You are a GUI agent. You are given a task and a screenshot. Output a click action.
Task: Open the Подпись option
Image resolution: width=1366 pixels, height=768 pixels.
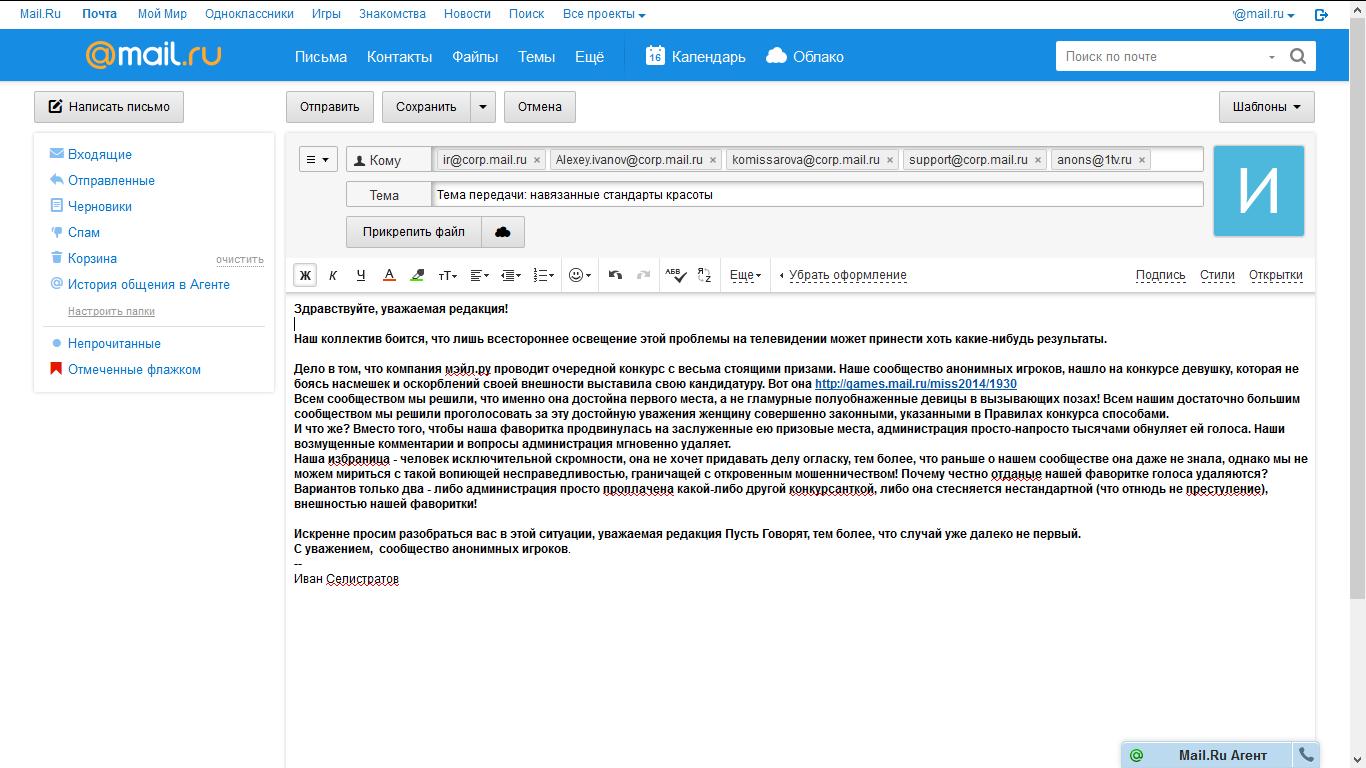1160,275
